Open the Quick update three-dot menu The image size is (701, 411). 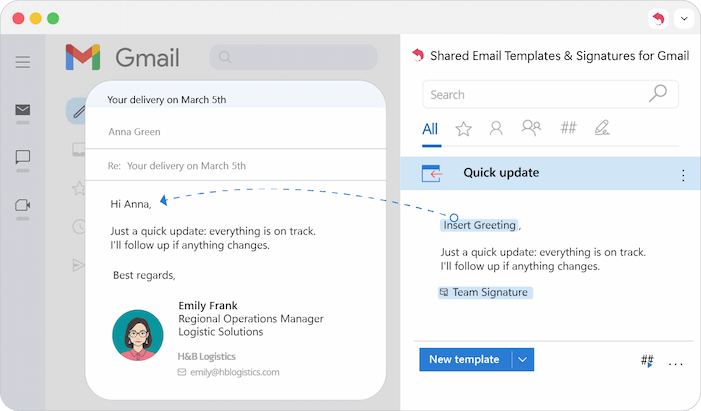click(683, 175)
